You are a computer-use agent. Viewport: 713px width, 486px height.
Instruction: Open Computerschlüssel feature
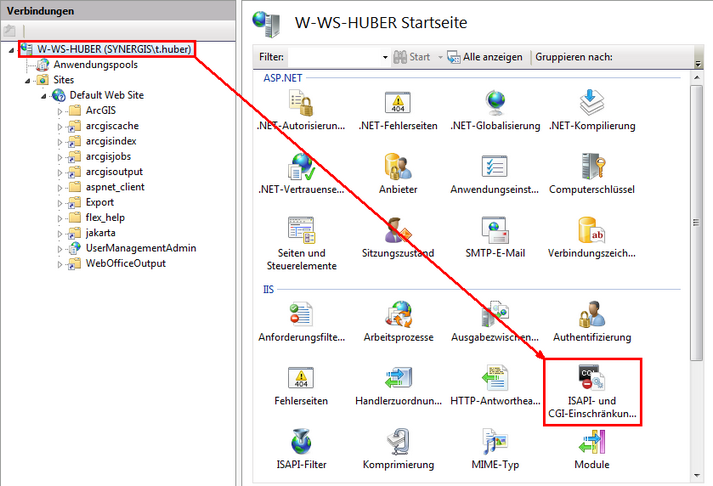tap(592, 174)
